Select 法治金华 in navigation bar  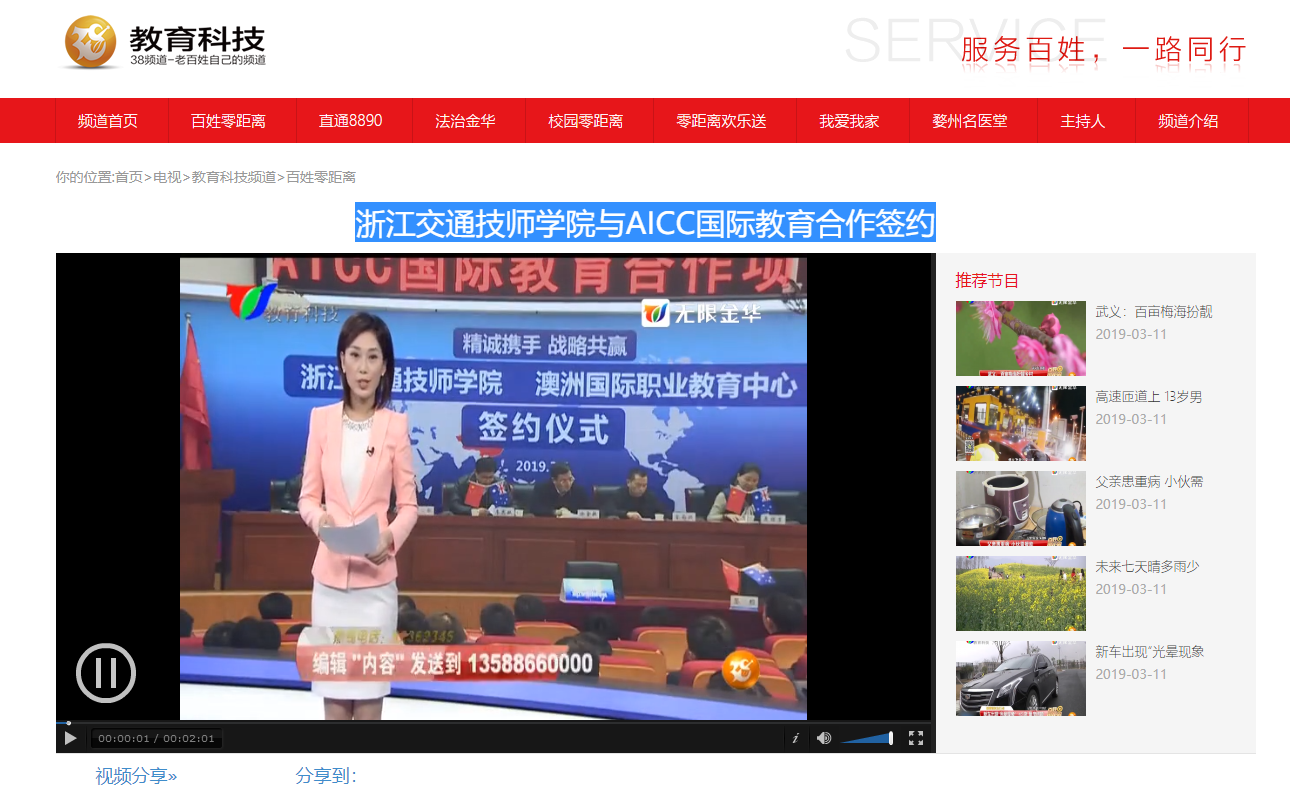click(x=465, y=121)
